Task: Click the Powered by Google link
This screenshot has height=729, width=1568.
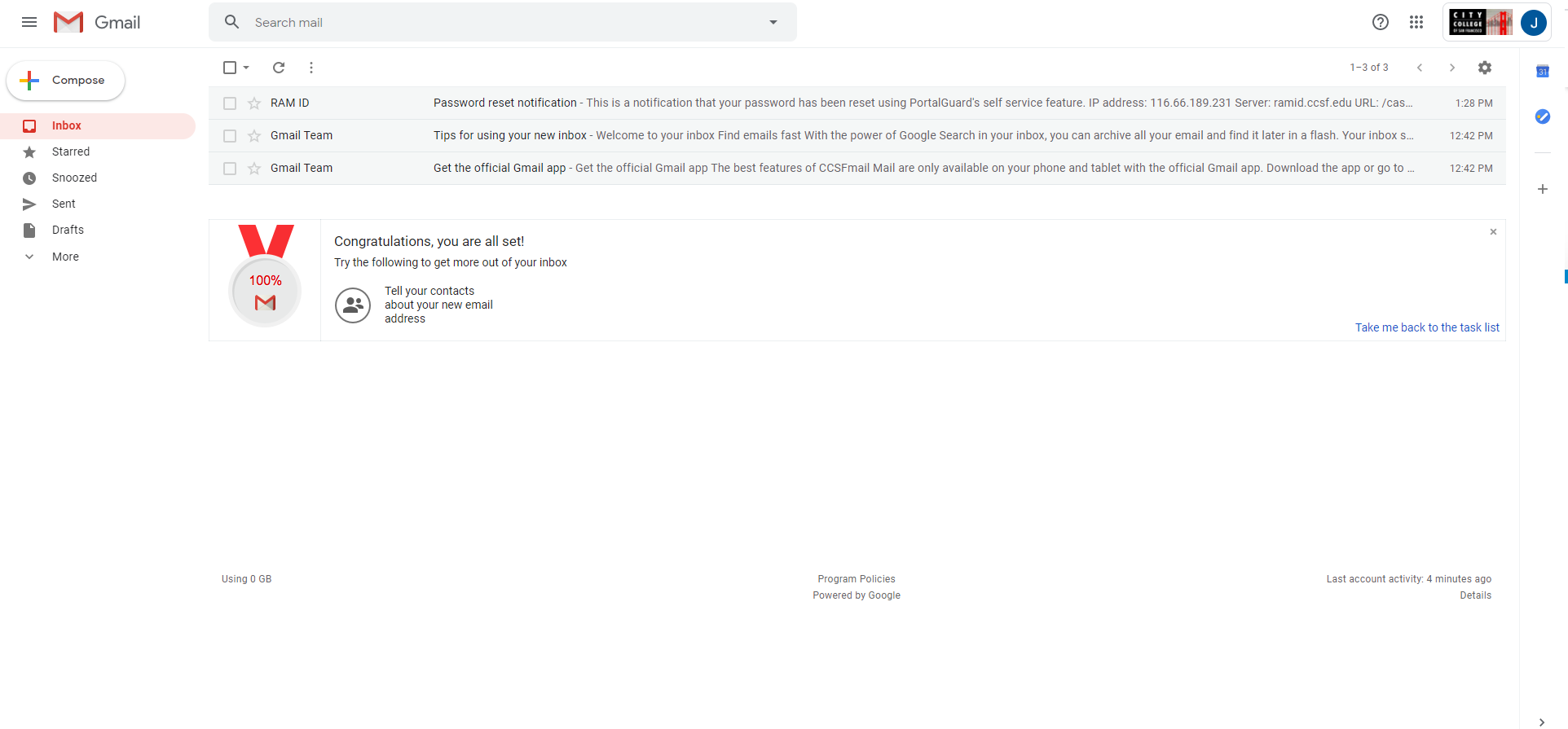Action: 857,595
